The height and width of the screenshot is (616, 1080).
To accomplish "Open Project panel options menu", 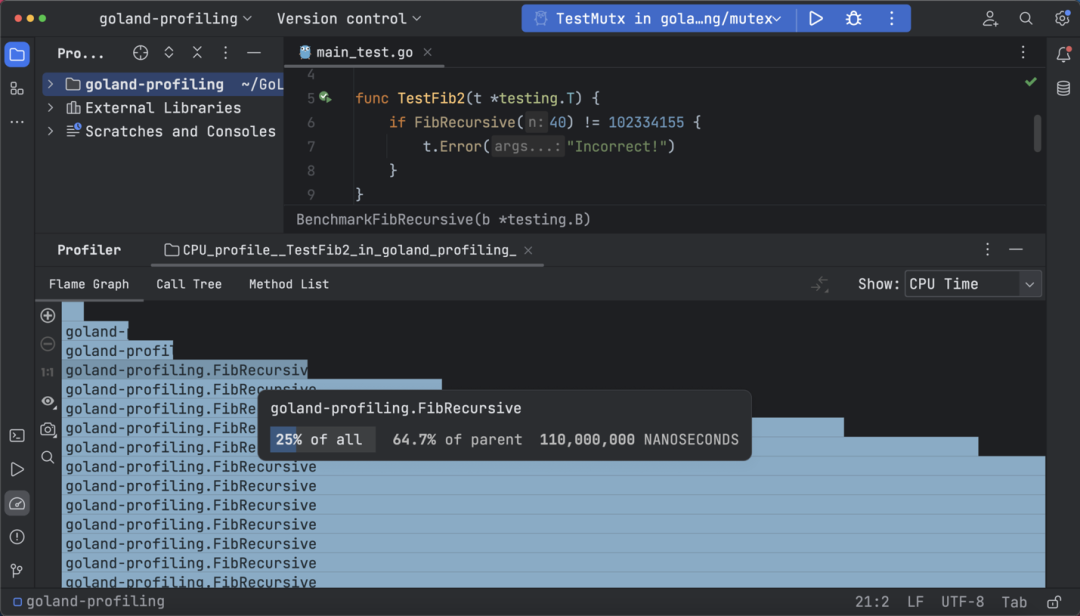I will coord(225,52).
